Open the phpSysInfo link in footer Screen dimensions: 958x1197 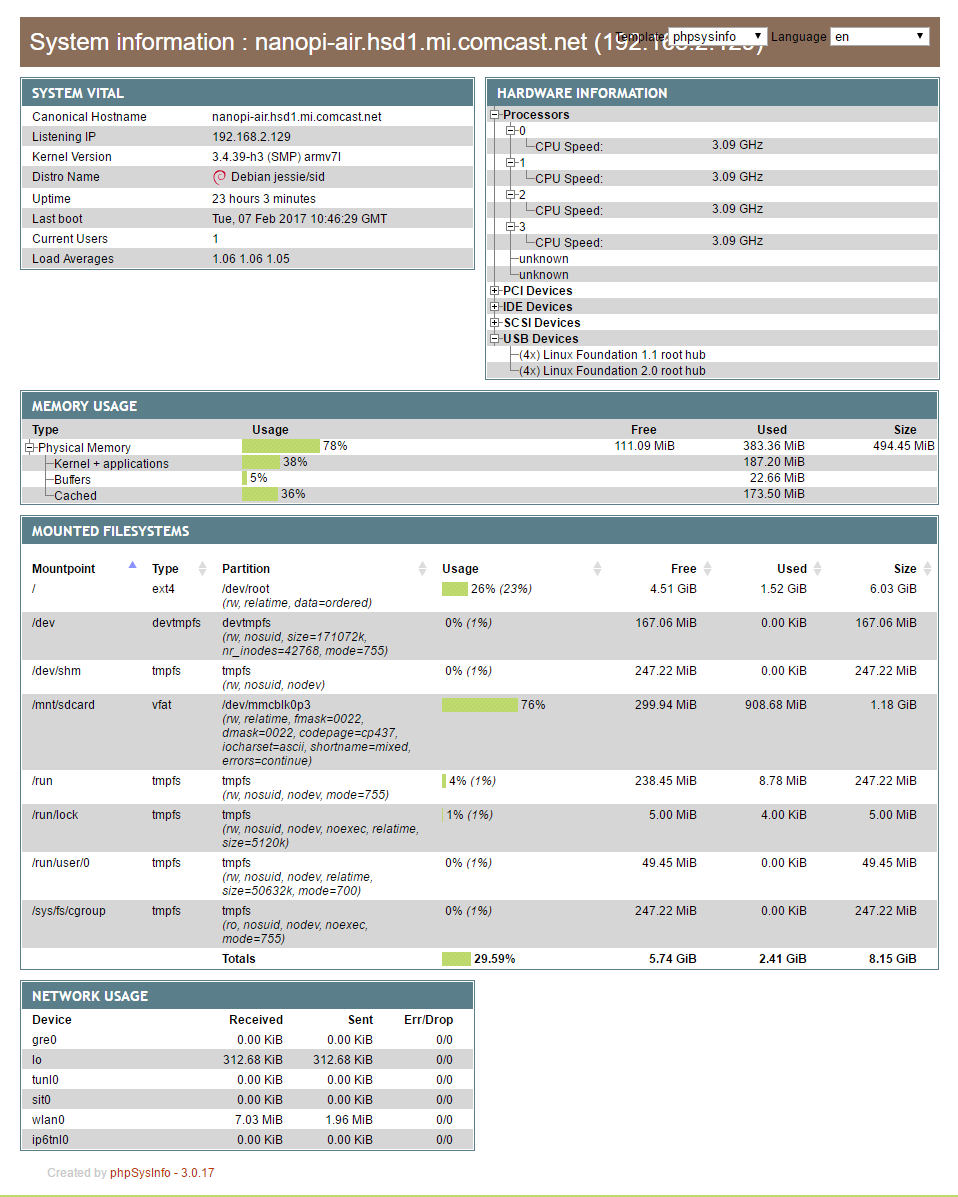tap(139, 1173)
